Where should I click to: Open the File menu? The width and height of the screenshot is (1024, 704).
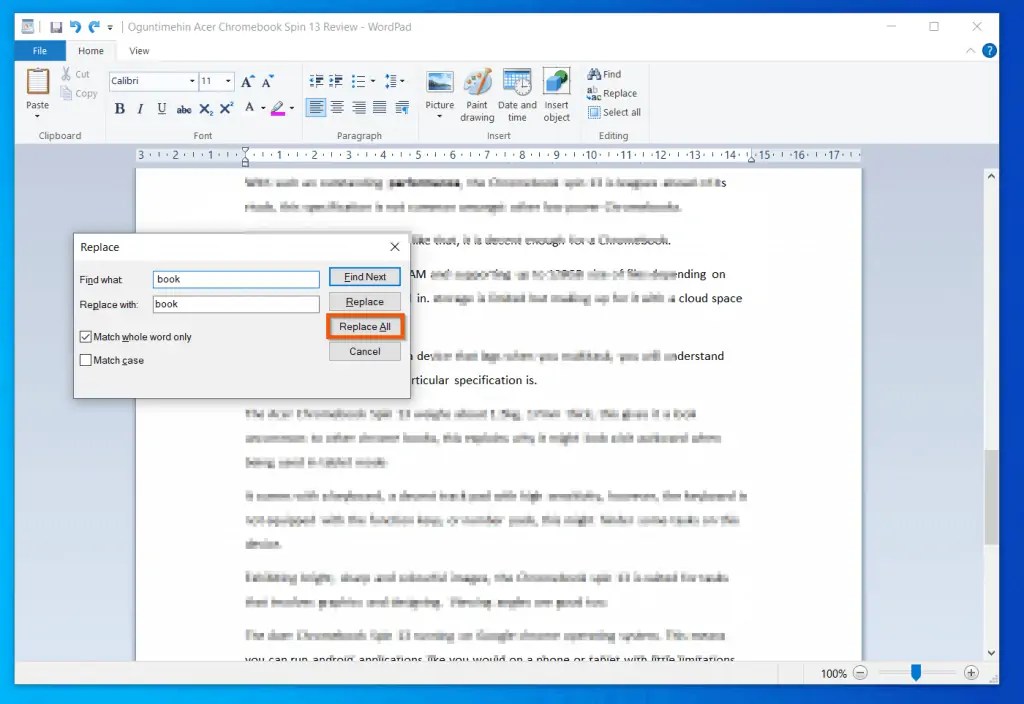39,50
